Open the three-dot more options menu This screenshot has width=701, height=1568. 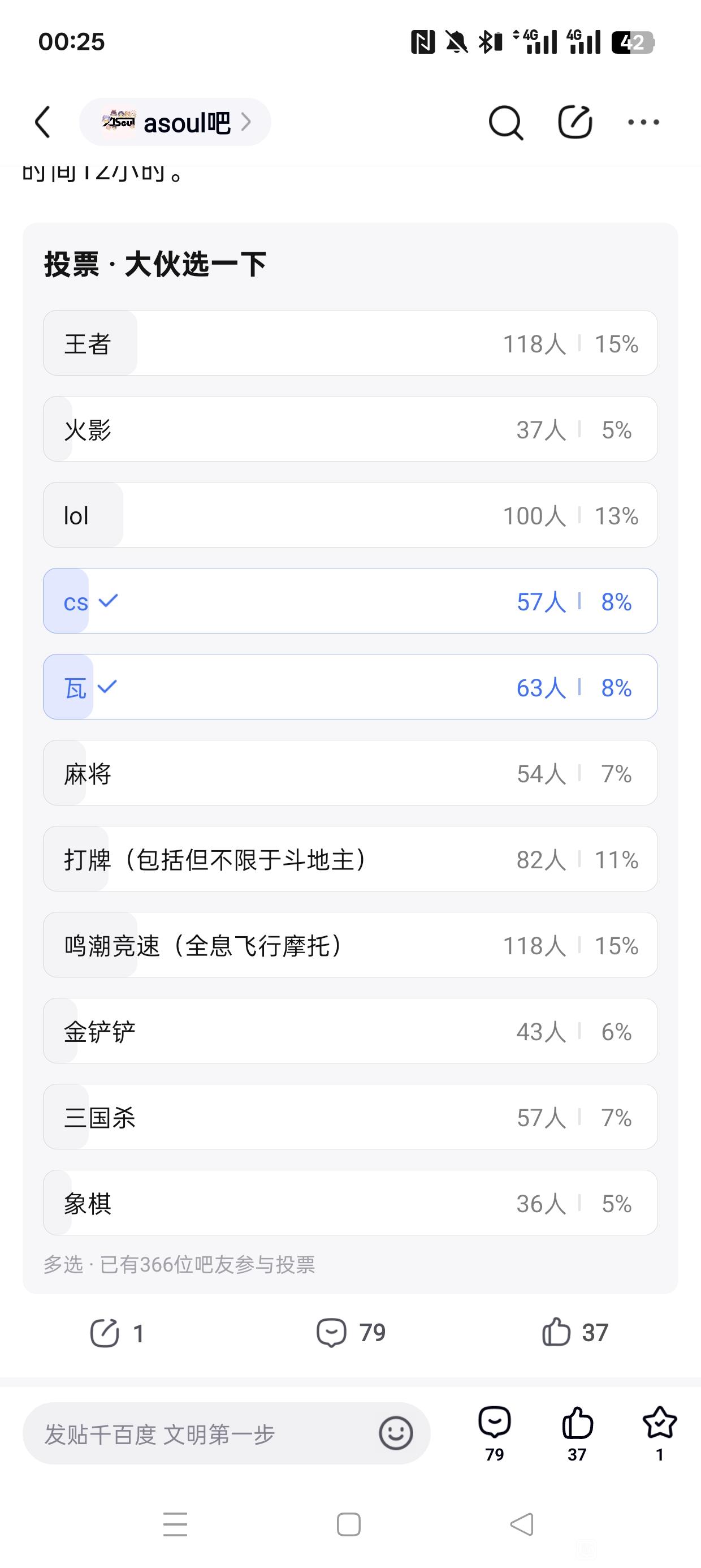643,122
